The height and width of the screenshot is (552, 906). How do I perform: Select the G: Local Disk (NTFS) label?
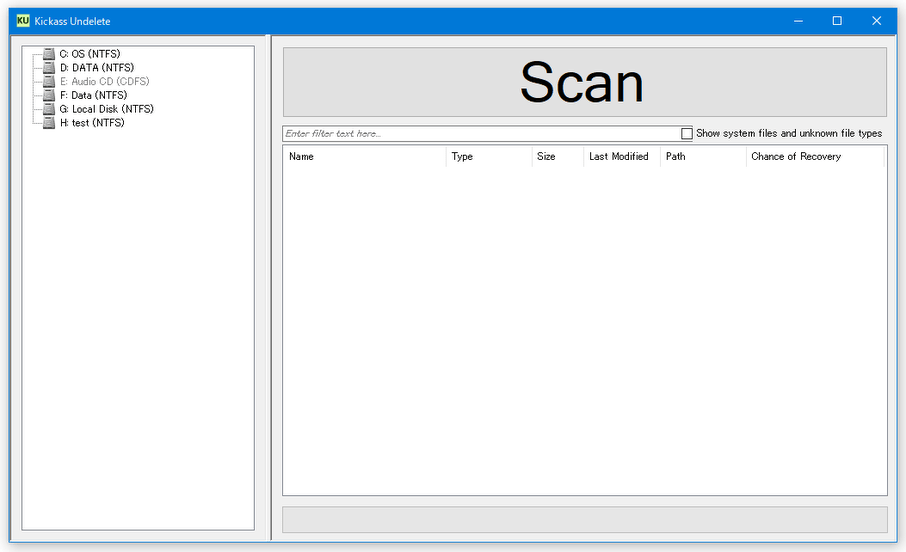tap(106, 109)
